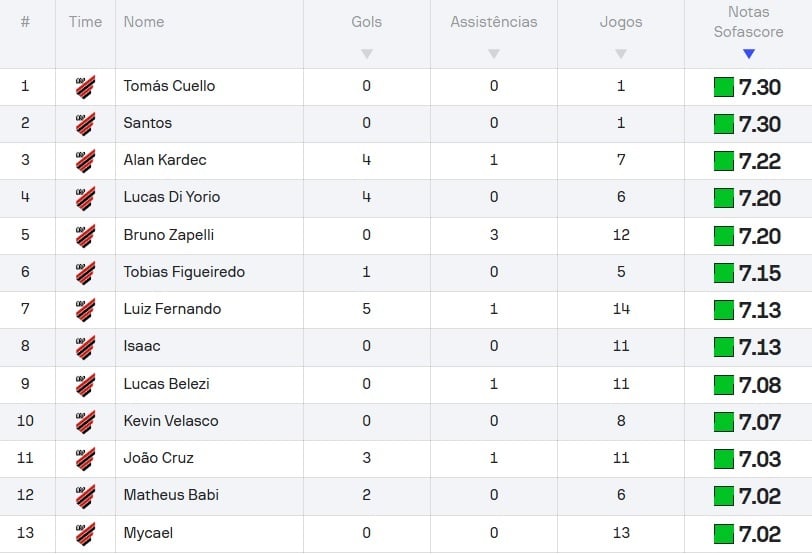Click the team crest in Bruno Zapelli's row

click(85, 236)
